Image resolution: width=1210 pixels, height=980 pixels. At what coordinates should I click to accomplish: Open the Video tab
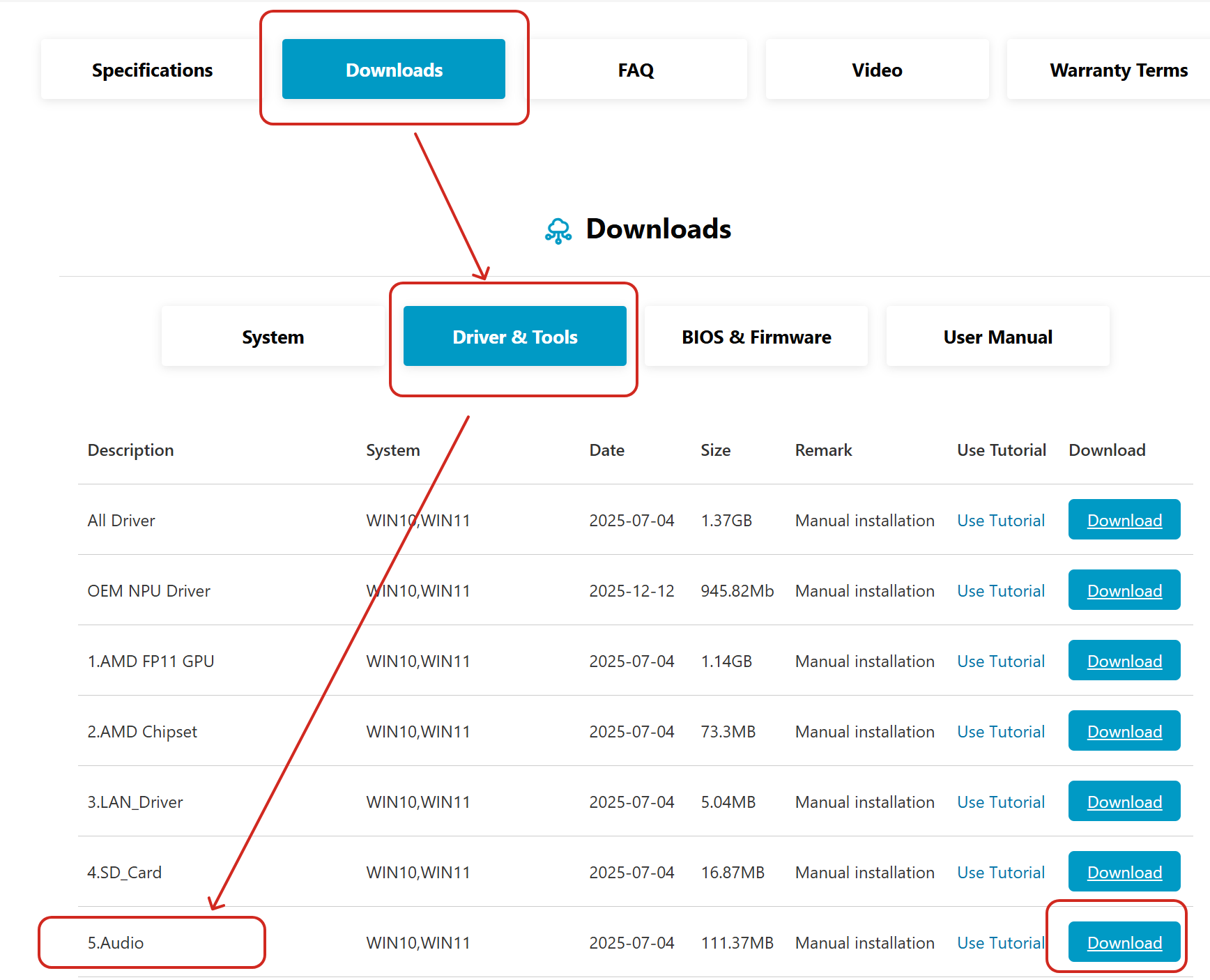click(877, 70)
